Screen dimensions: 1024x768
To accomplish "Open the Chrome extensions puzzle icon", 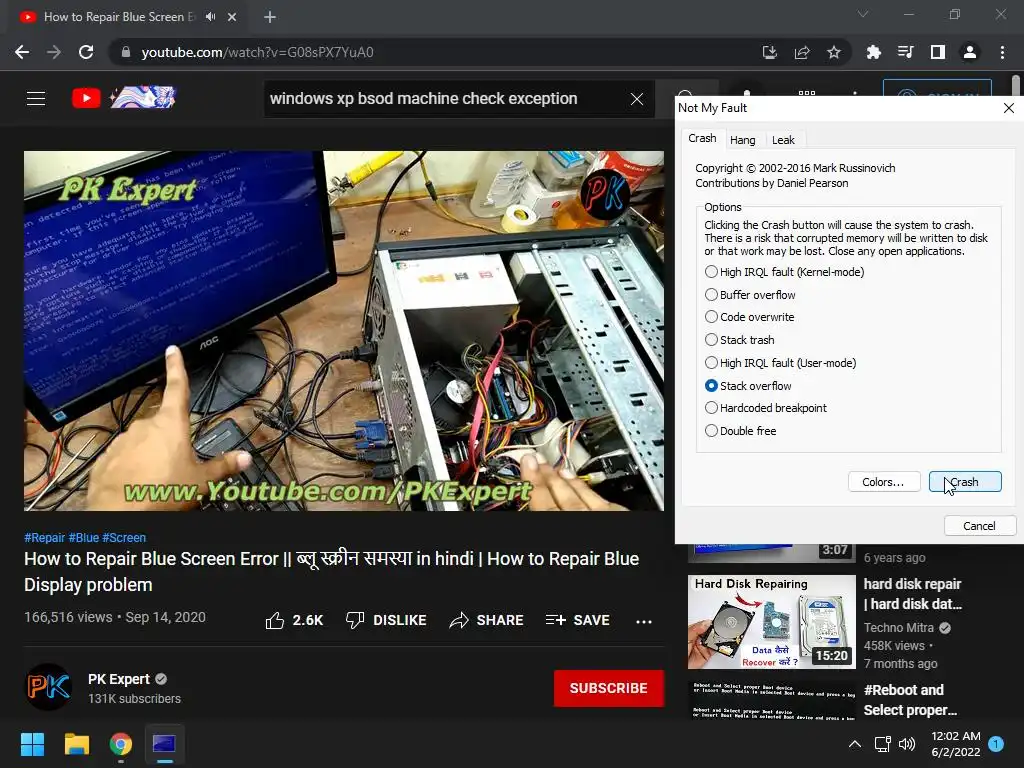I will pyautogui.click(x=873, y=52).
